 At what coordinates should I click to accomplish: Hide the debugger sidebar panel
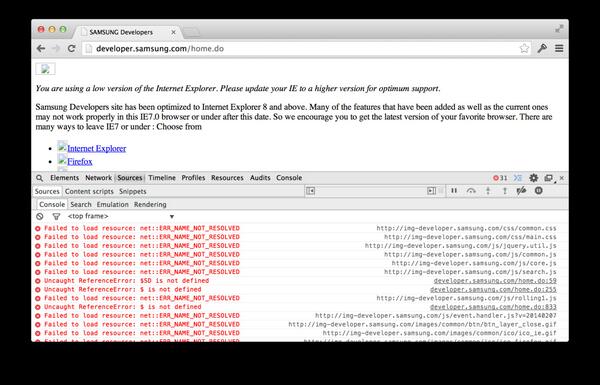[431, 191]
